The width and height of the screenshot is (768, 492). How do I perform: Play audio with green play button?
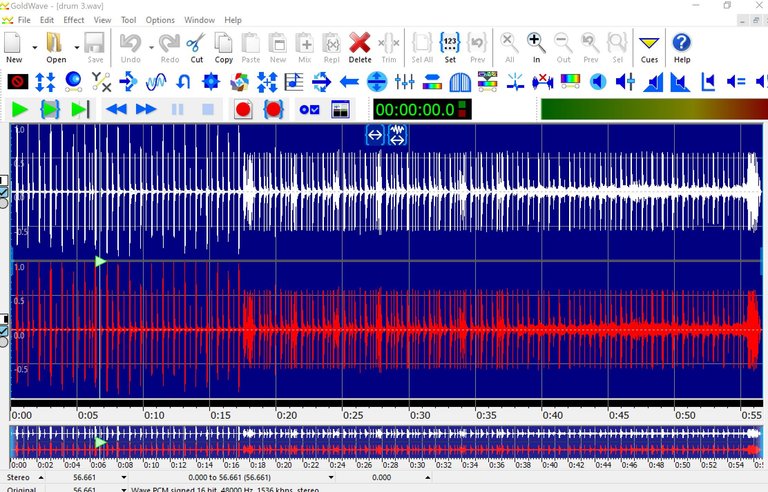(x=20, y=109)
